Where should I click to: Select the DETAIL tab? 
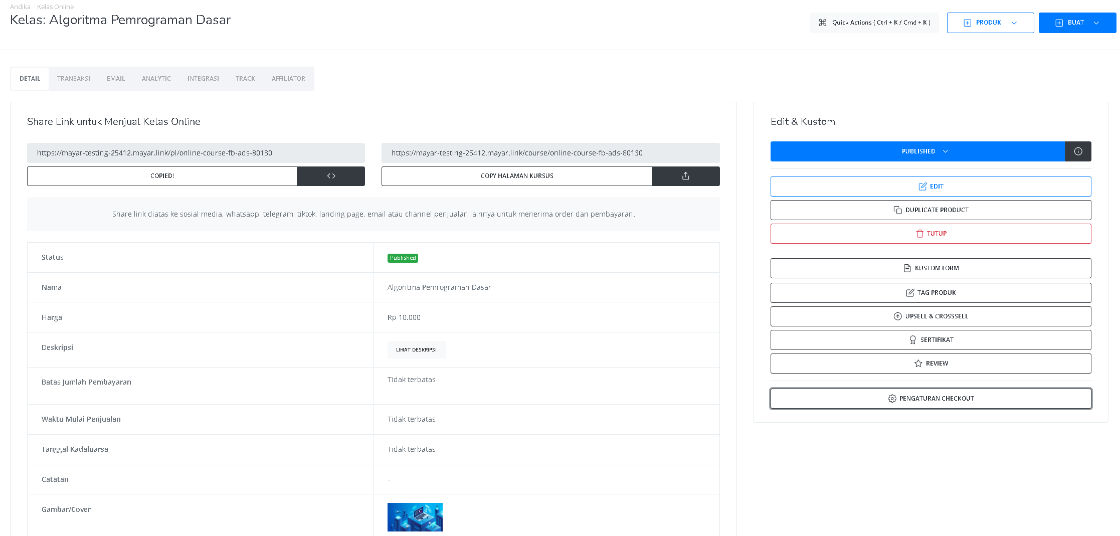(30, 79)
